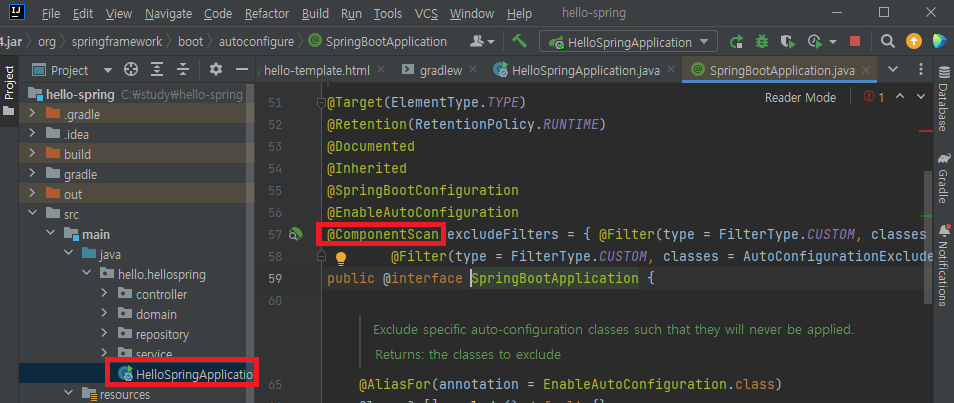The width and height of the screenshot is (954, 403).
Task: Expand the domain package
Action: pos(105,315)
